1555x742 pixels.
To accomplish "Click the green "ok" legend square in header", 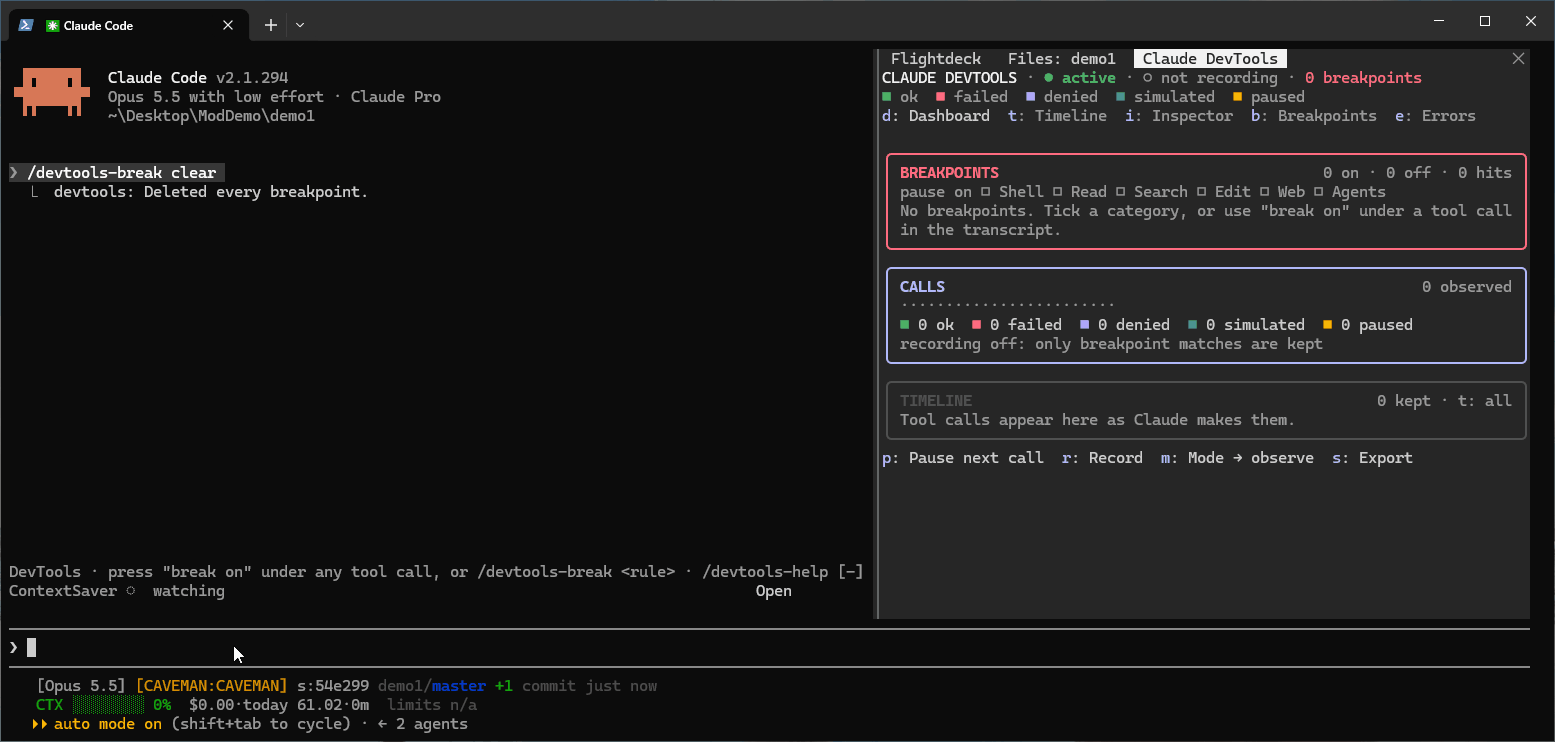I will coord(886,97).
